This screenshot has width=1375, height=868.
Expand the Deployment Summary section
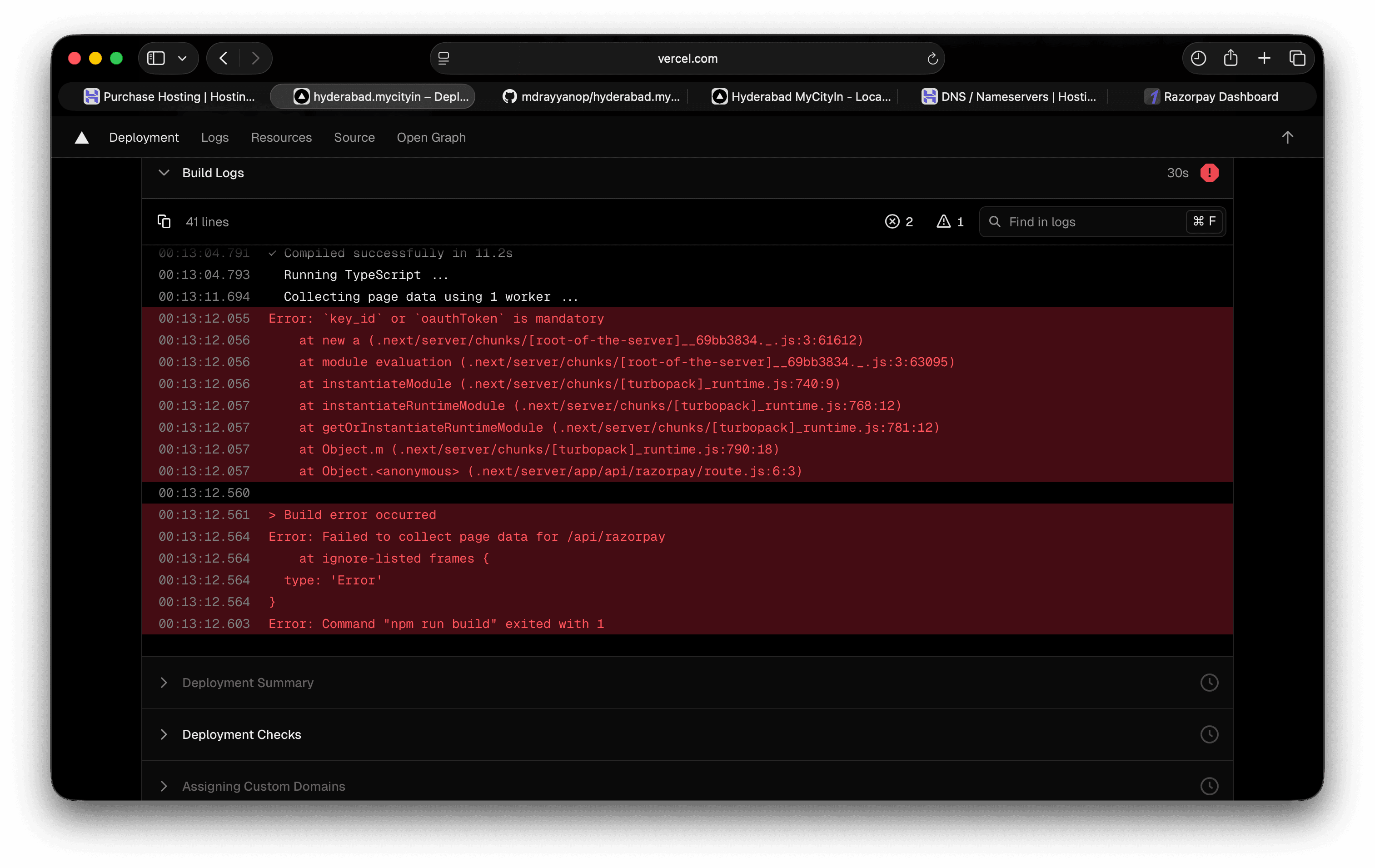(164, 683)
